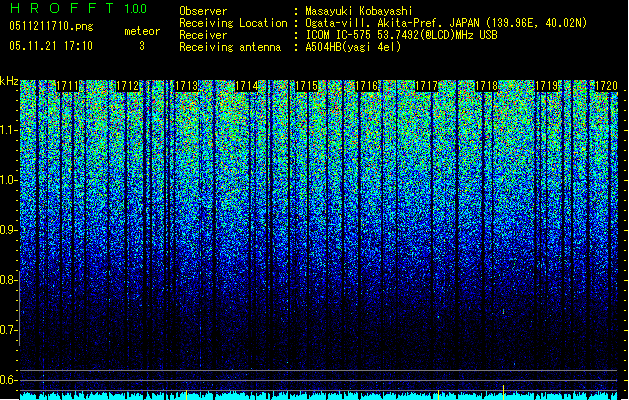Click the date stamp 05.11.21 17:10
Screen dimensions: 629x400
51,46
